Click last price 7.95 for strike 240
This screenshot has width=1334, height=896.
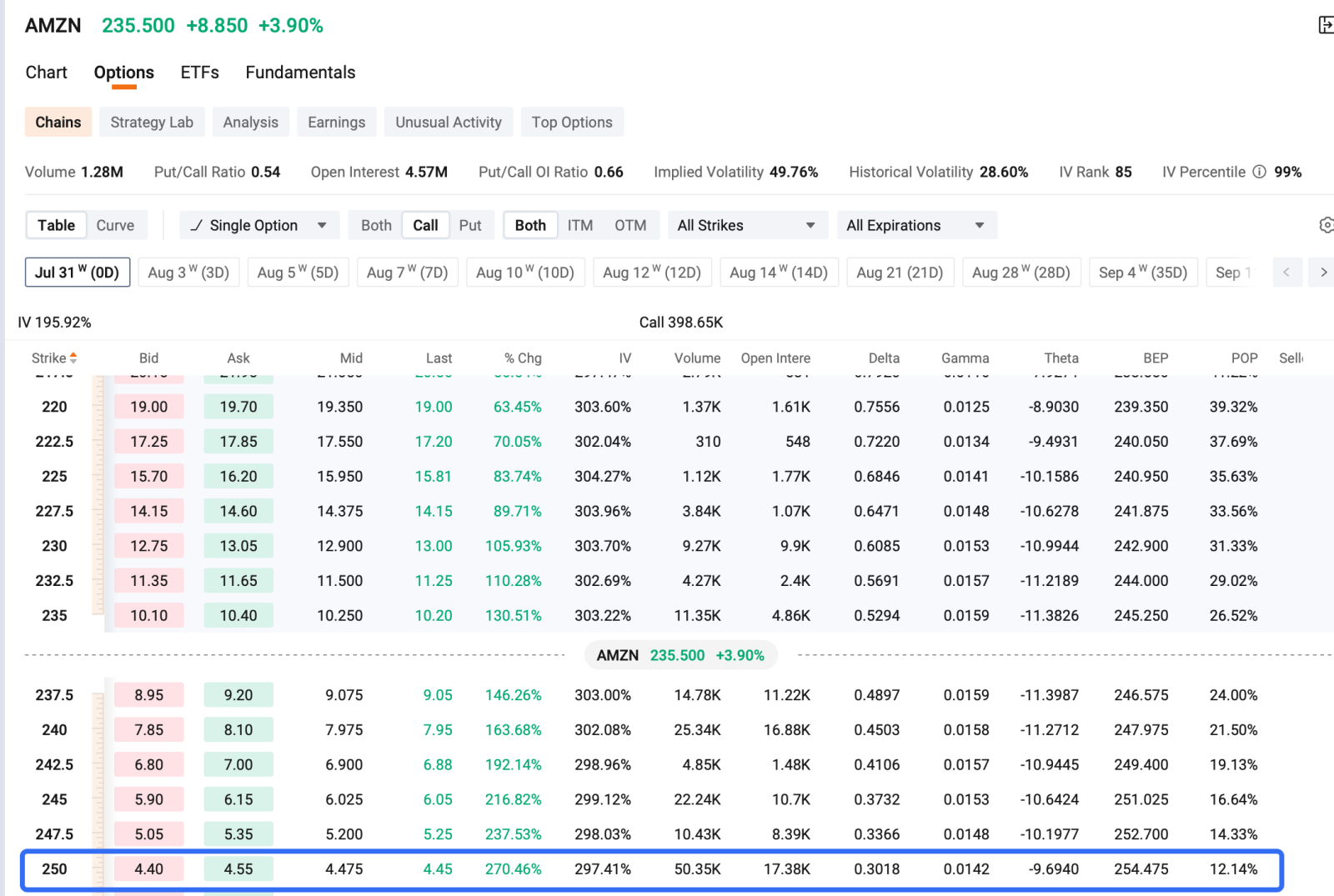click(438, 729)
